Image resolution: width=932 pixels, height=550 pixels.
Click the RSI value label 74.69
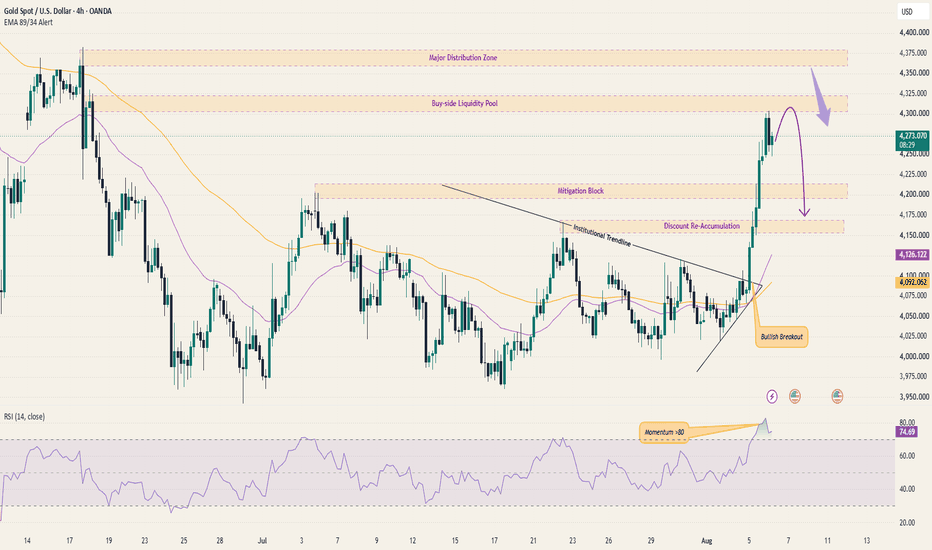[x=906, y=432]
